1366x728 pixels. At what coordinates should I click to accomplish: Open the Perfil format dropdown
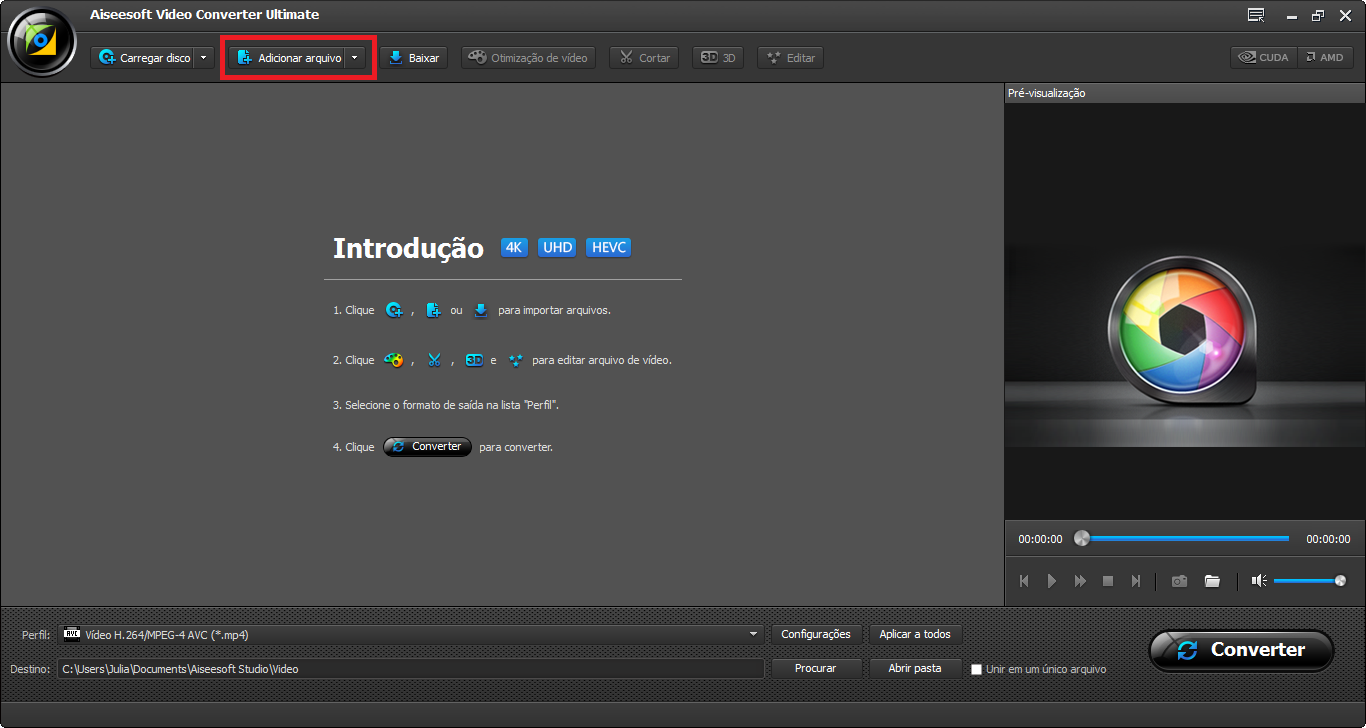click(752, 634)
